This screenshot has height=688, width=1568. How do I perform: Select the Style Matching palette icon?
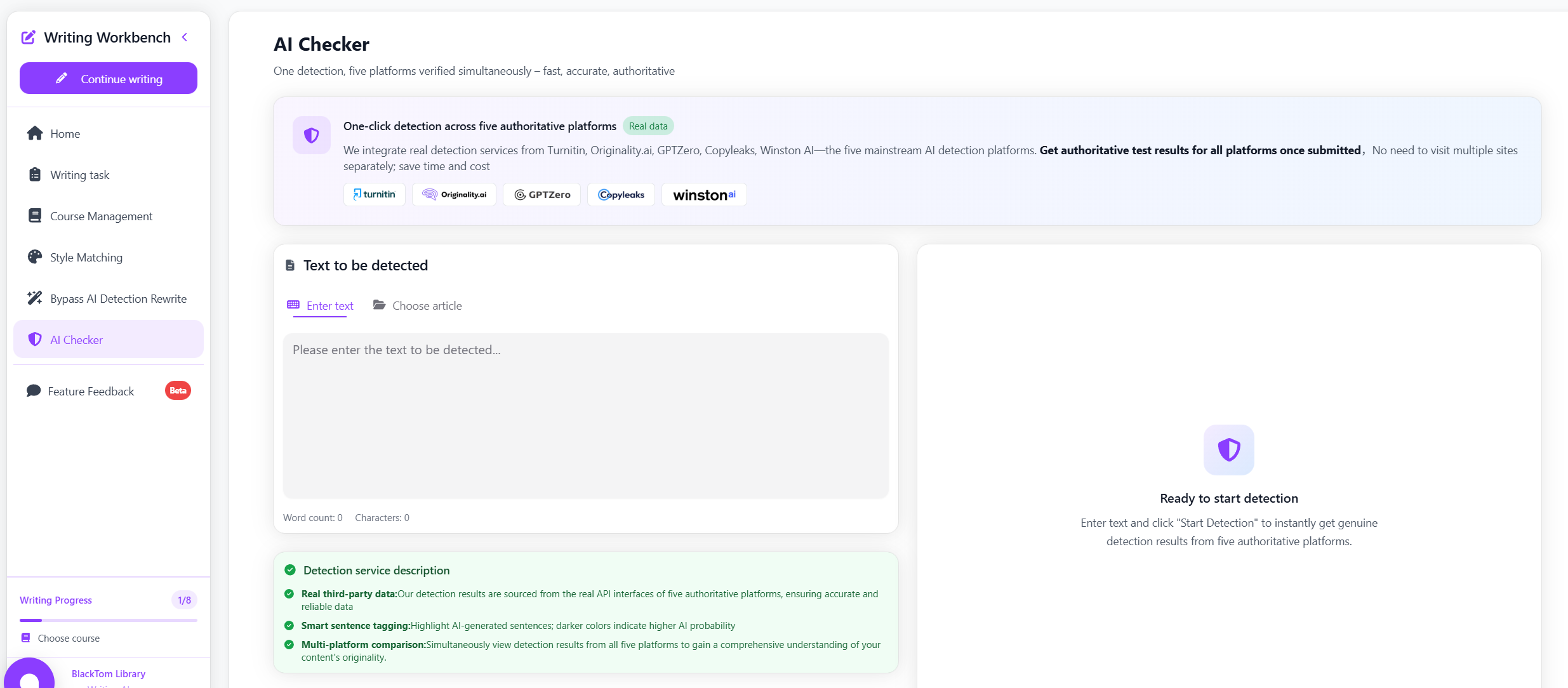35,257
